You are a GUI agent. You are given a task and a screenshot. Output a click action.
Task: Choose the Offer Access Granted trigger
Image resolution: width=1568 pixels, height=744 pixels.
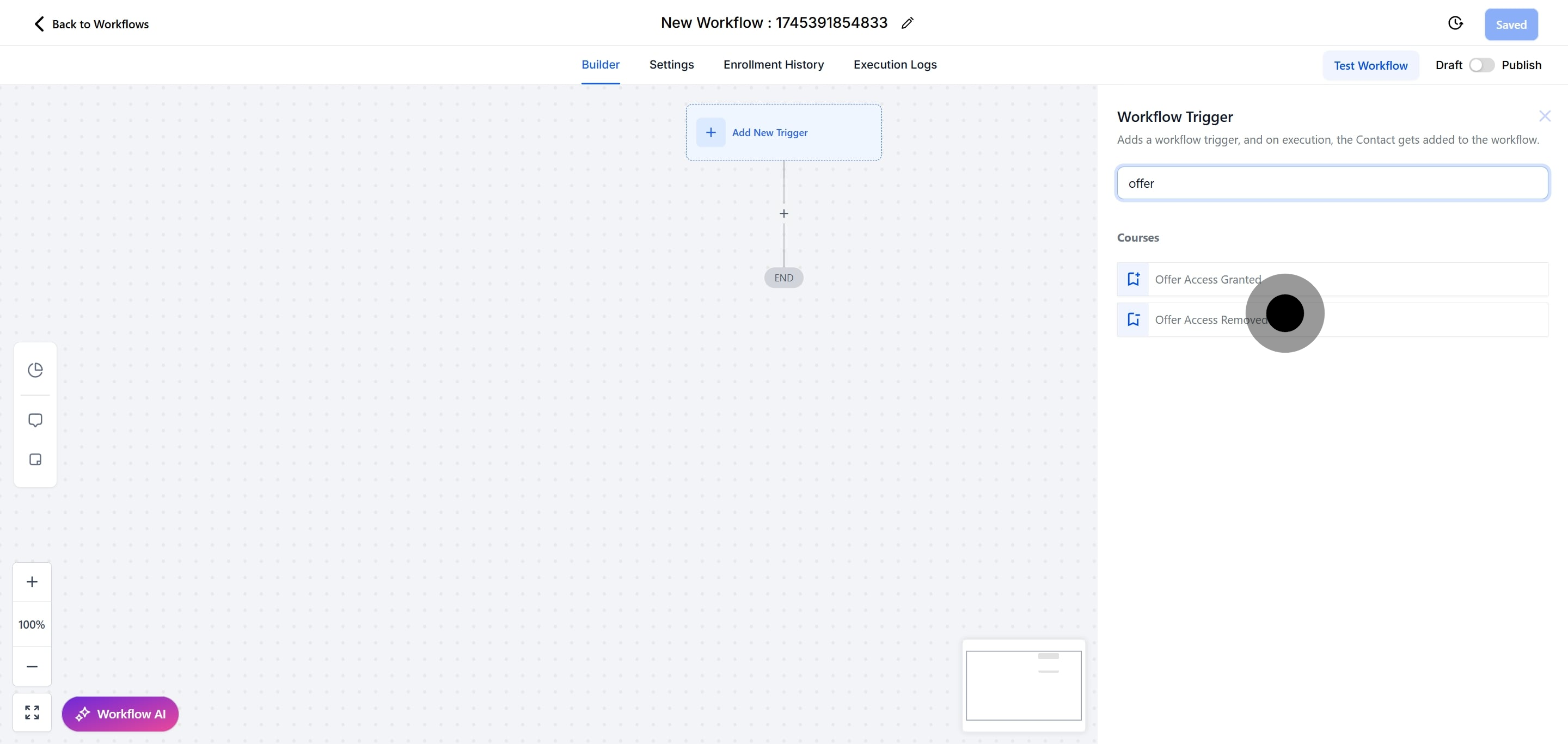pyautogui.click(x=1208, y=279)
